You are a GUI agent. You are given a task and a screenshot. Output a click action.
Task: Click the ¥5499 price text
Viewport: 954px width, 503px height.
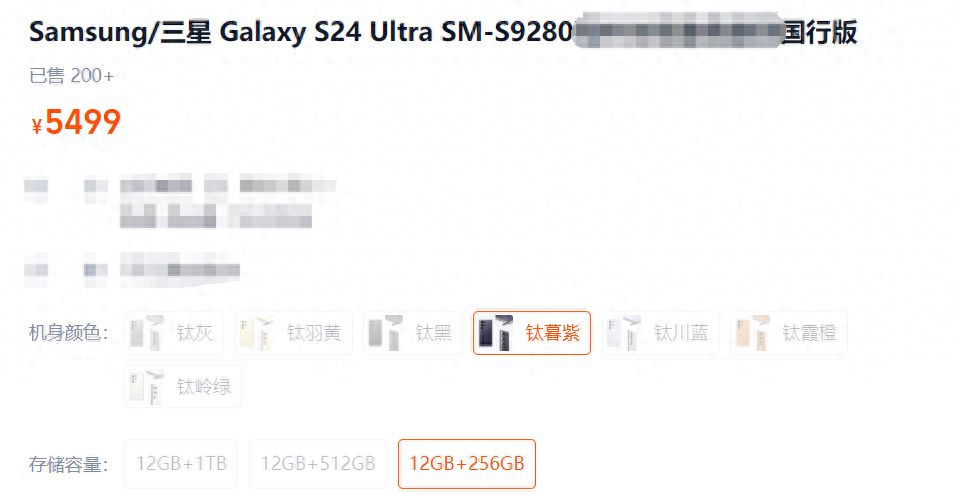click(75, 122)
